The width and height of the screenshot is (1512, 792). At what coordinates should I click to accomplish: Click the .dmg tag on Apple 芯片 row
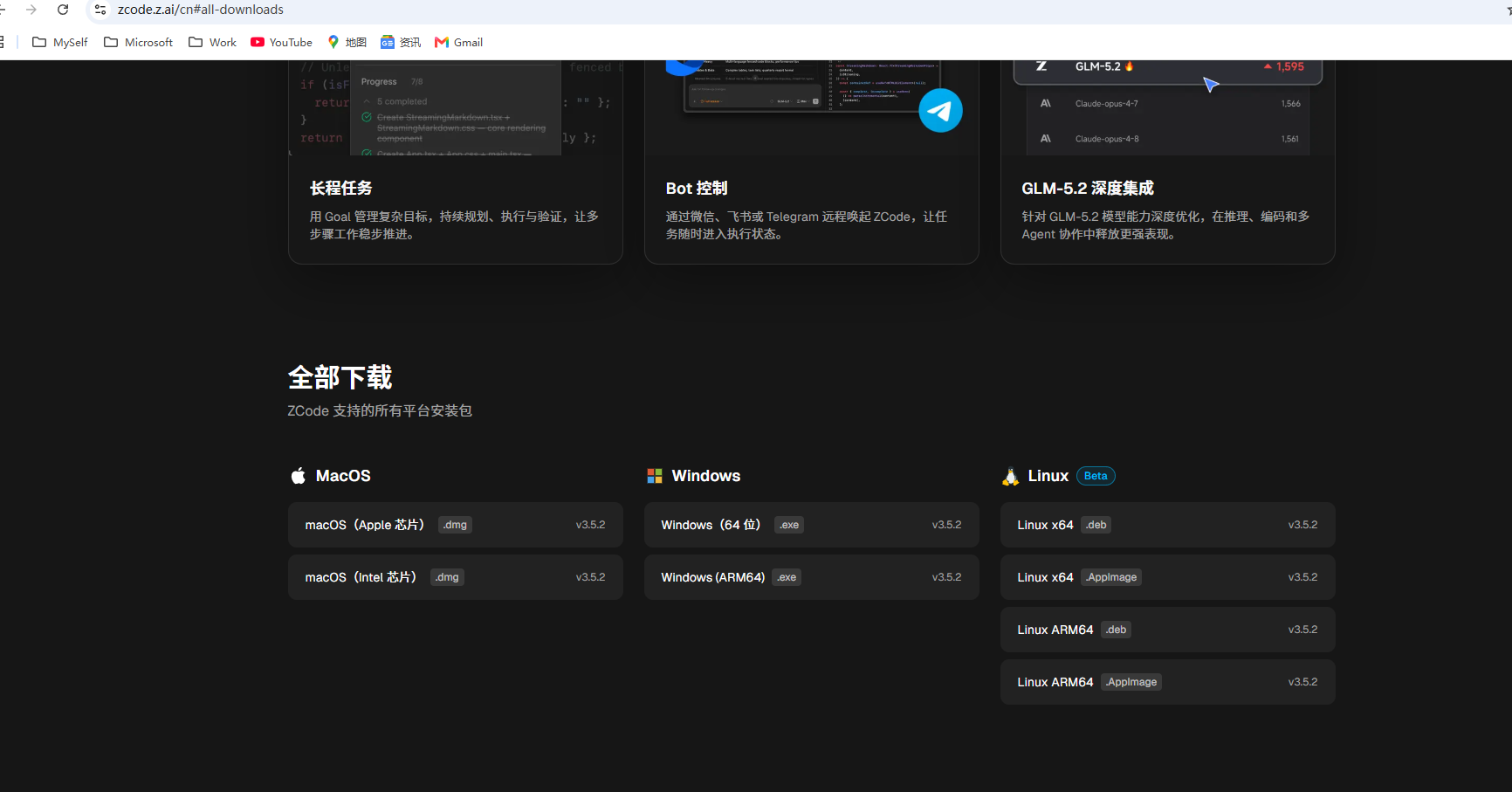pos(455,525)
